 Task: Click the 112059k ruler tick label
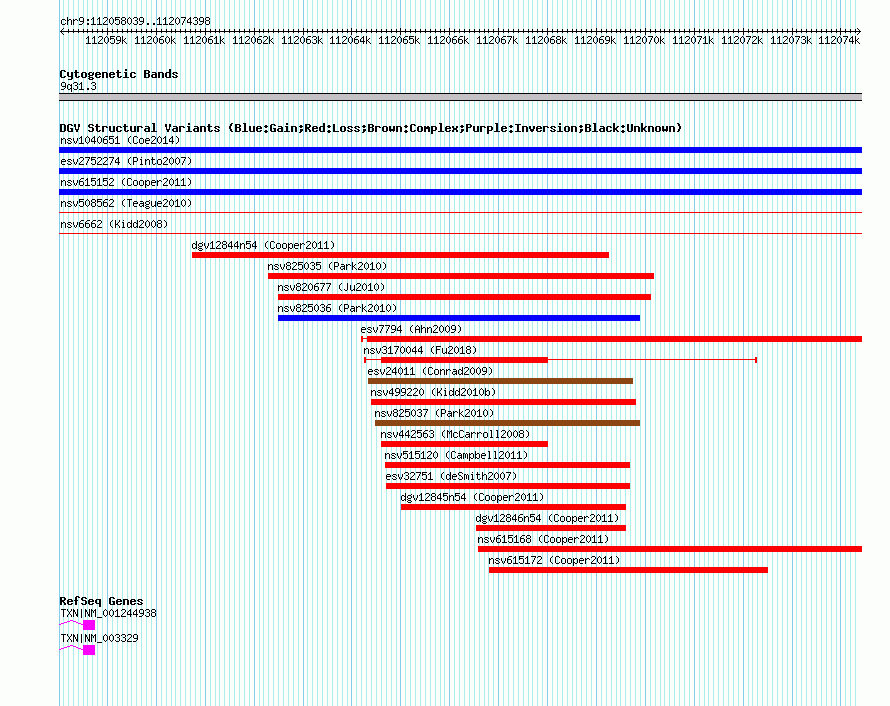click(106, 40)
